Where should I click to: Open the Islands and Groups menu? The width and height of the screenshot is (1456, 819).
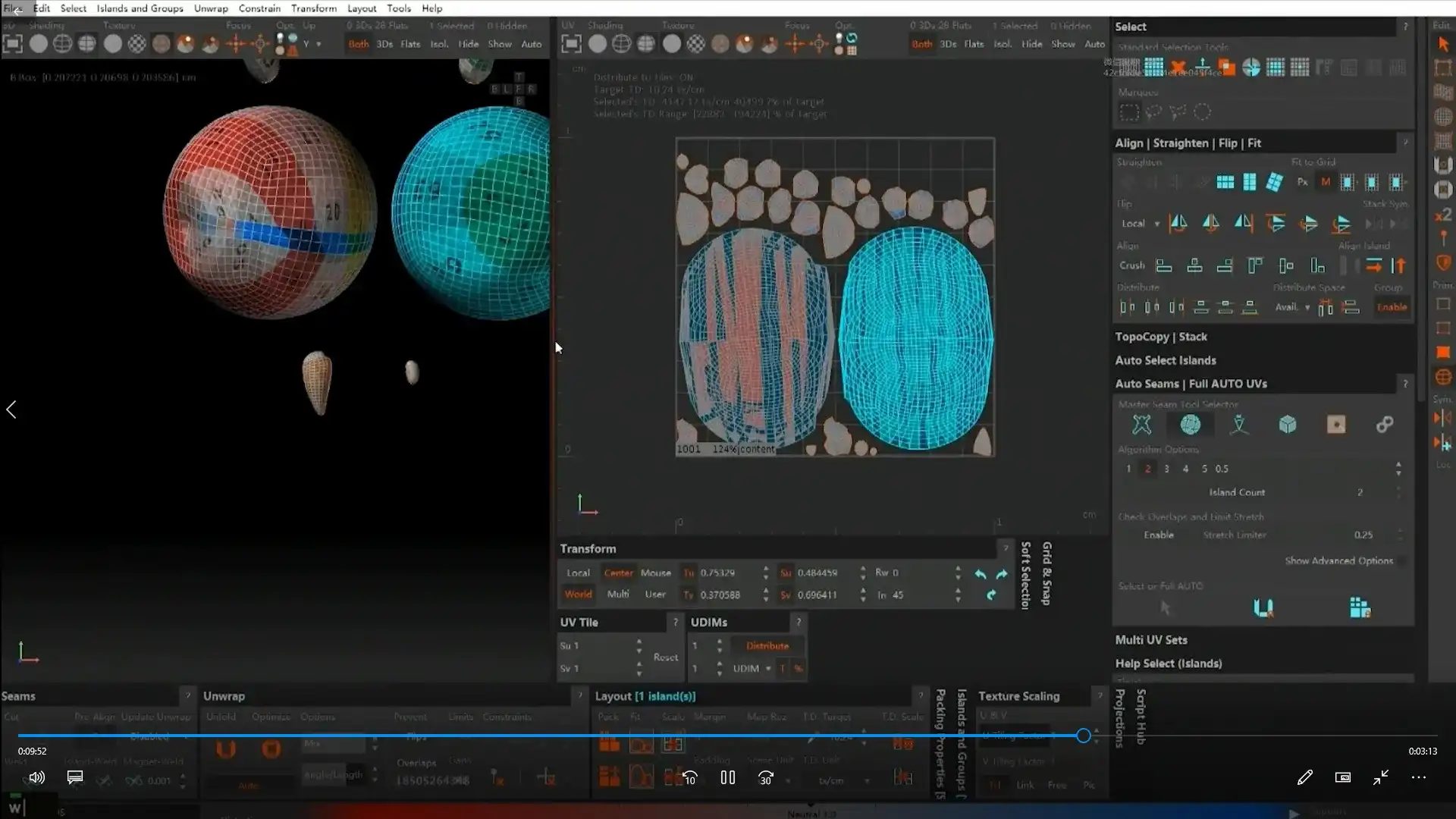tap(140, 8)
